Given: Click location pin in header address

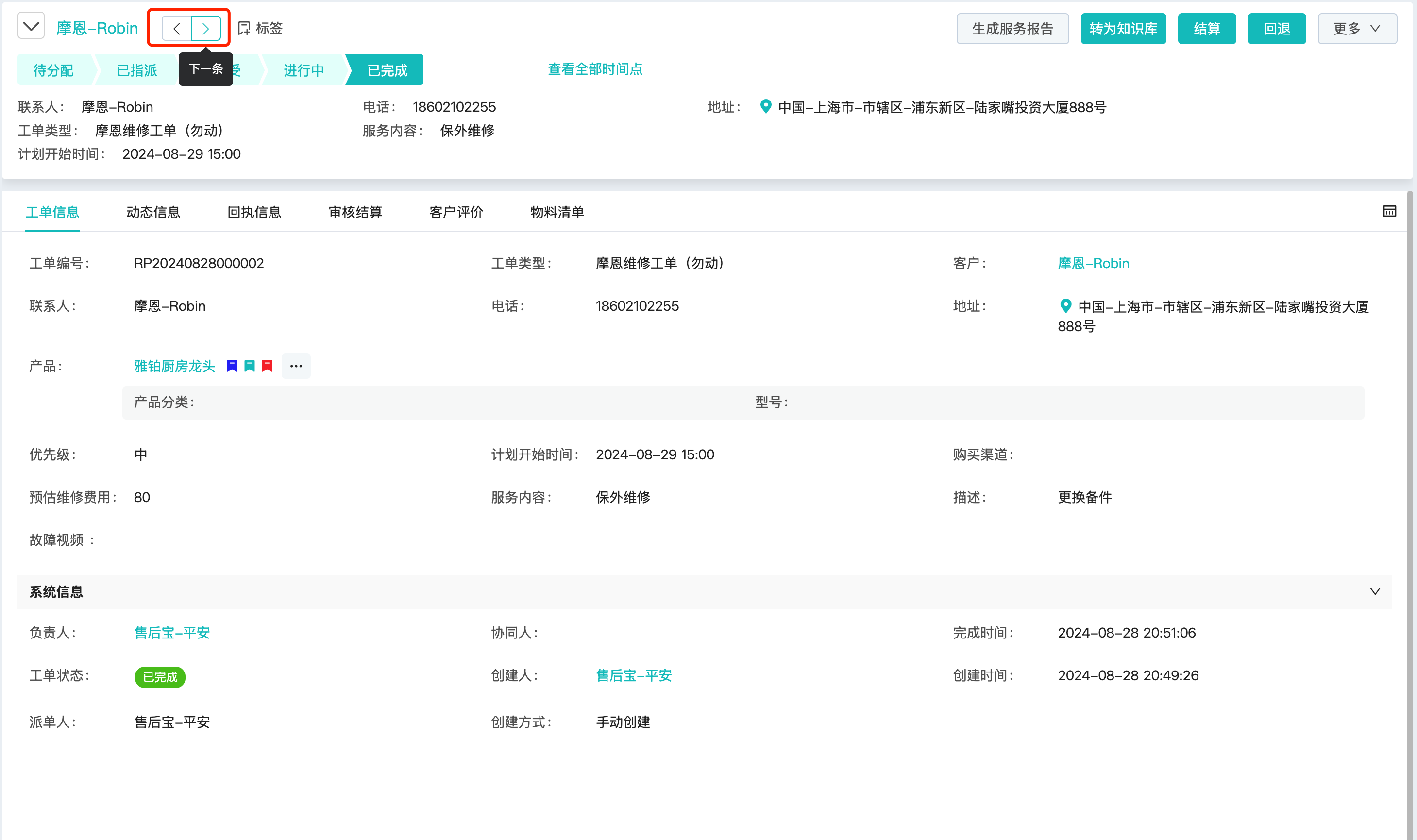Looking at the screenshot, I should tap(765, 106).
